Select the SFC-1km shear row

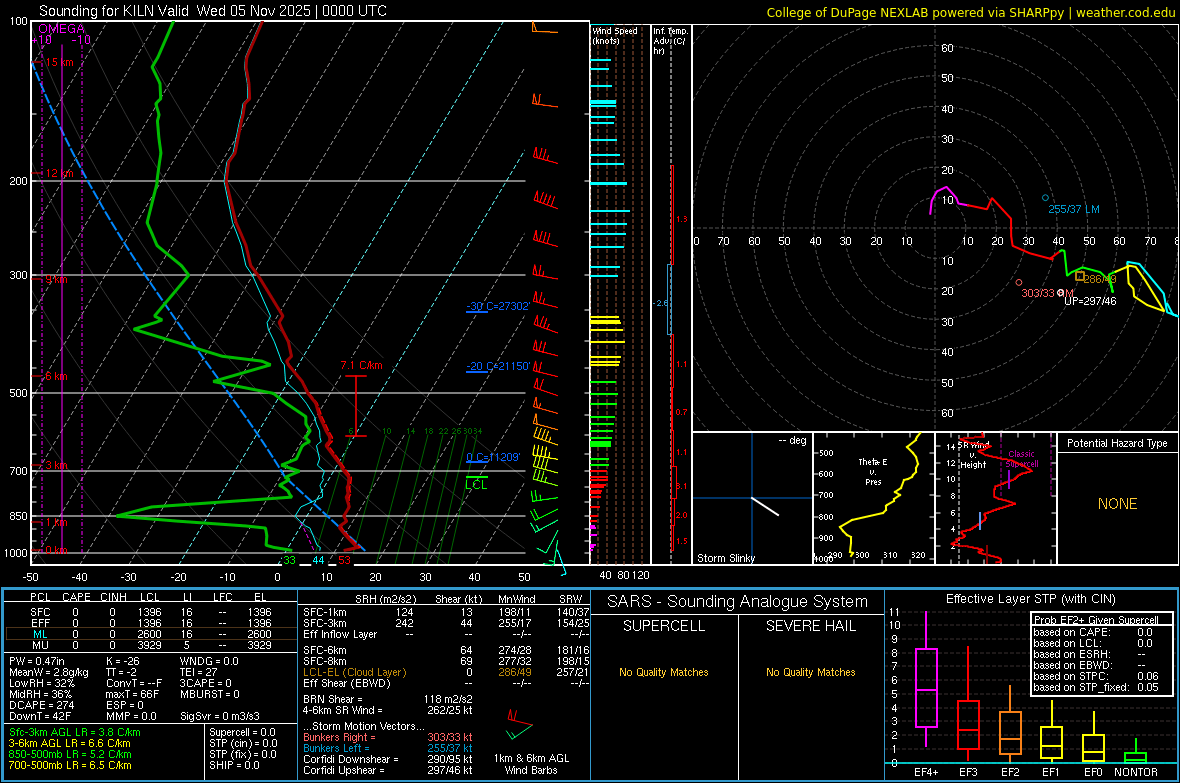pyautogui.click(x=446, y=612)
